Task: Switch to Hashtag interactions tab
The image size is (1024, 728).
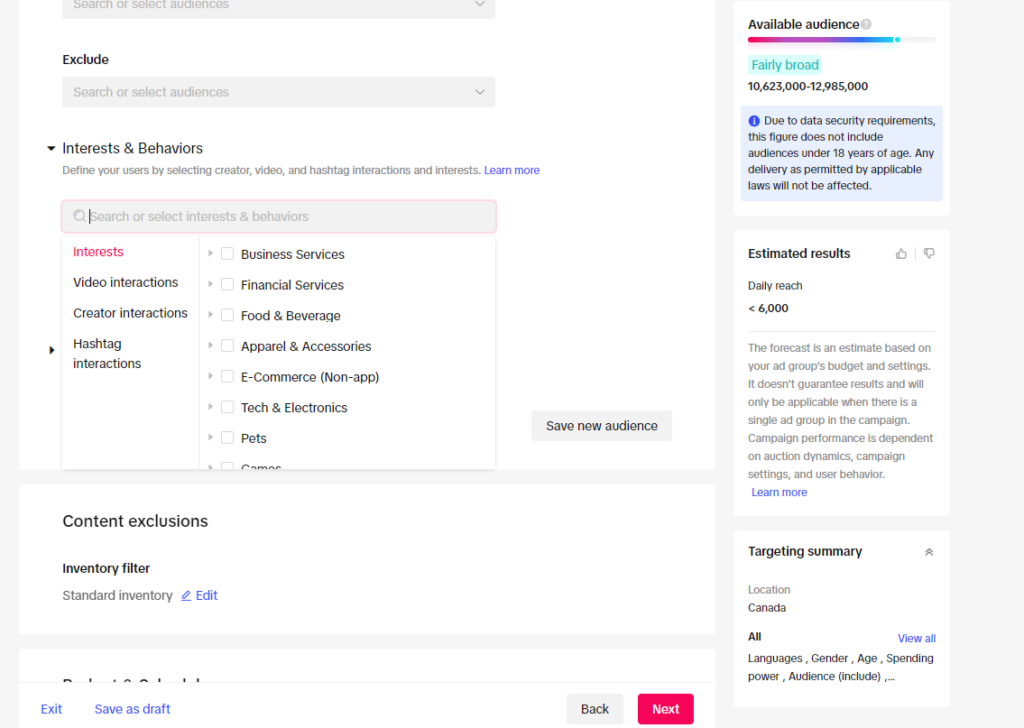Action: pos(107,353)
